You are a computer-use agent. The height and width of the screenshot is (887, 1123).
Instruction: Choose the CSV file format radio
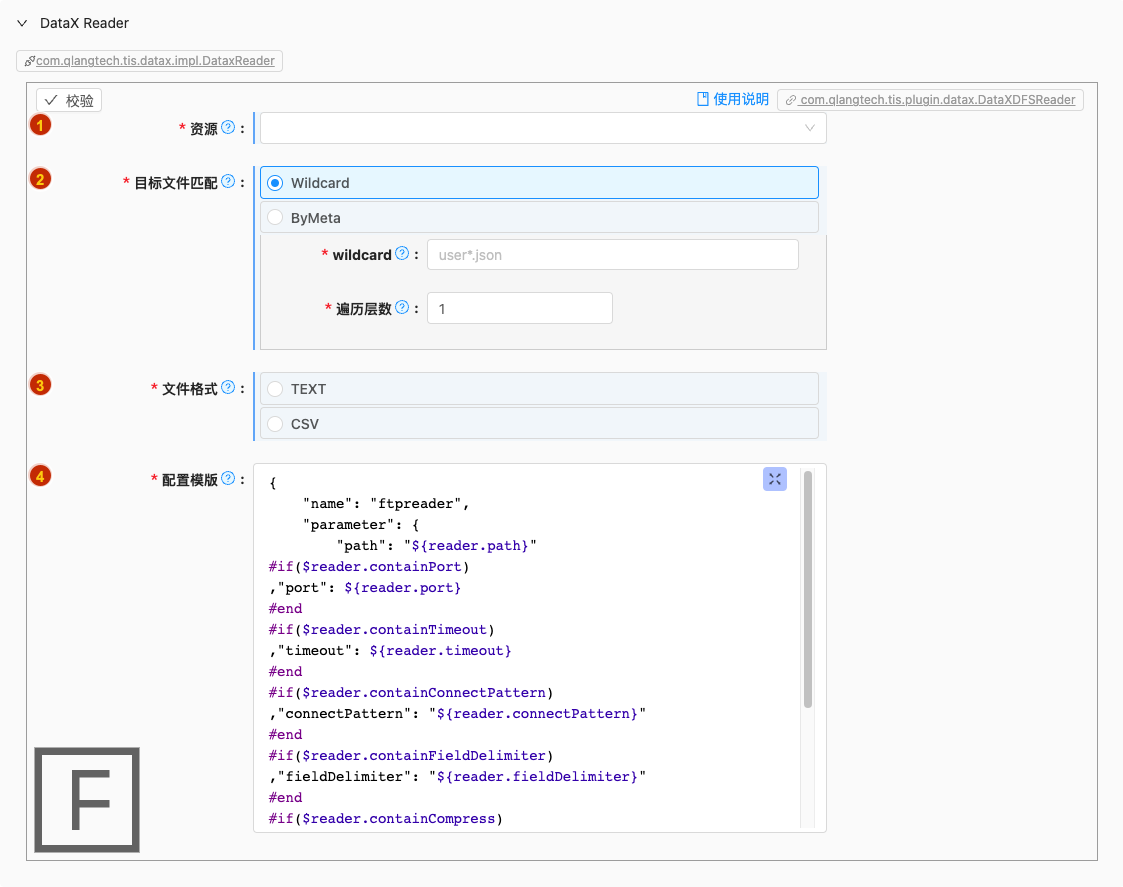539,423
